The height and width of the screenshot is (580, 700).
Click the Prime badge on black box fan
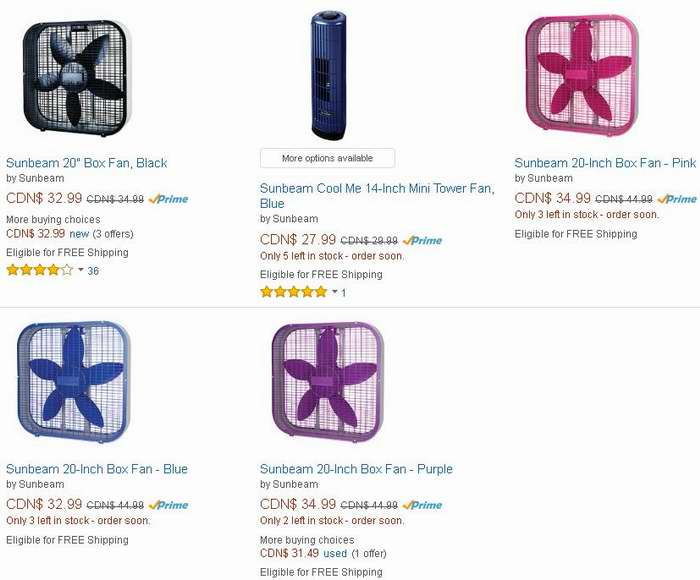point(168,199)
